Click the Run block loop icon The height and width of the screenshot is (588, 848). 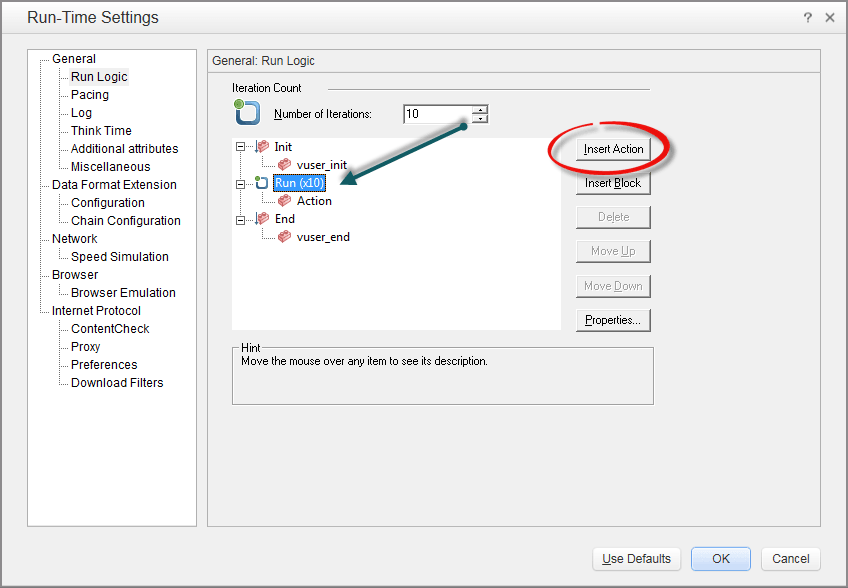click(x=261, y=183)
